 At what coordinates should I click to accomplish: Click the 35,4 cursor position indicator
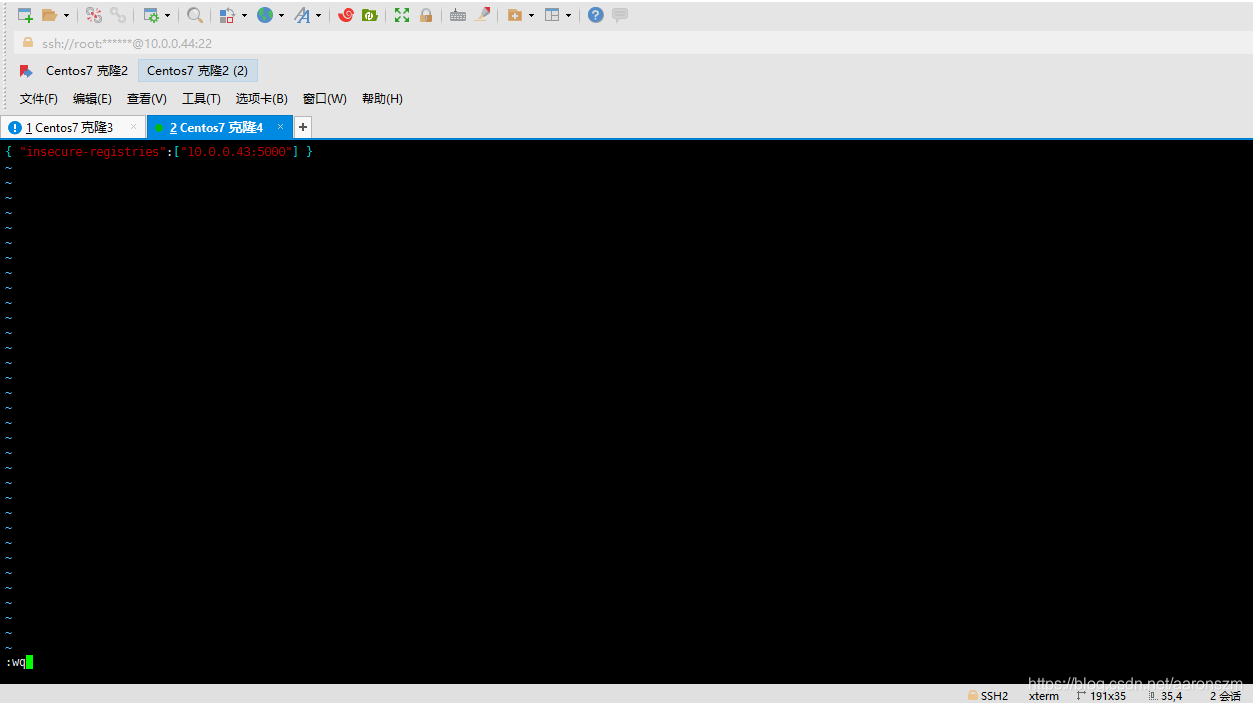[x=1165, y=695]
